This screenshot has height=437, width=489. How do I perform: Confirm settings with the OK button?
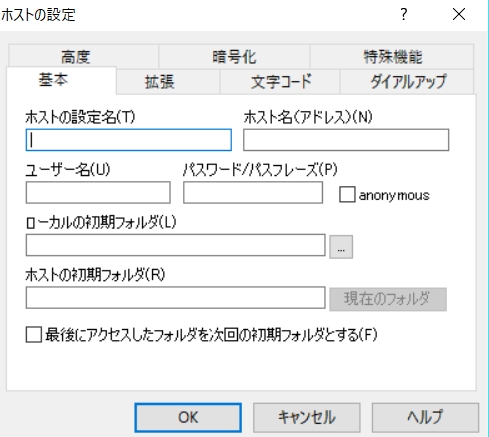coord(188,418)
